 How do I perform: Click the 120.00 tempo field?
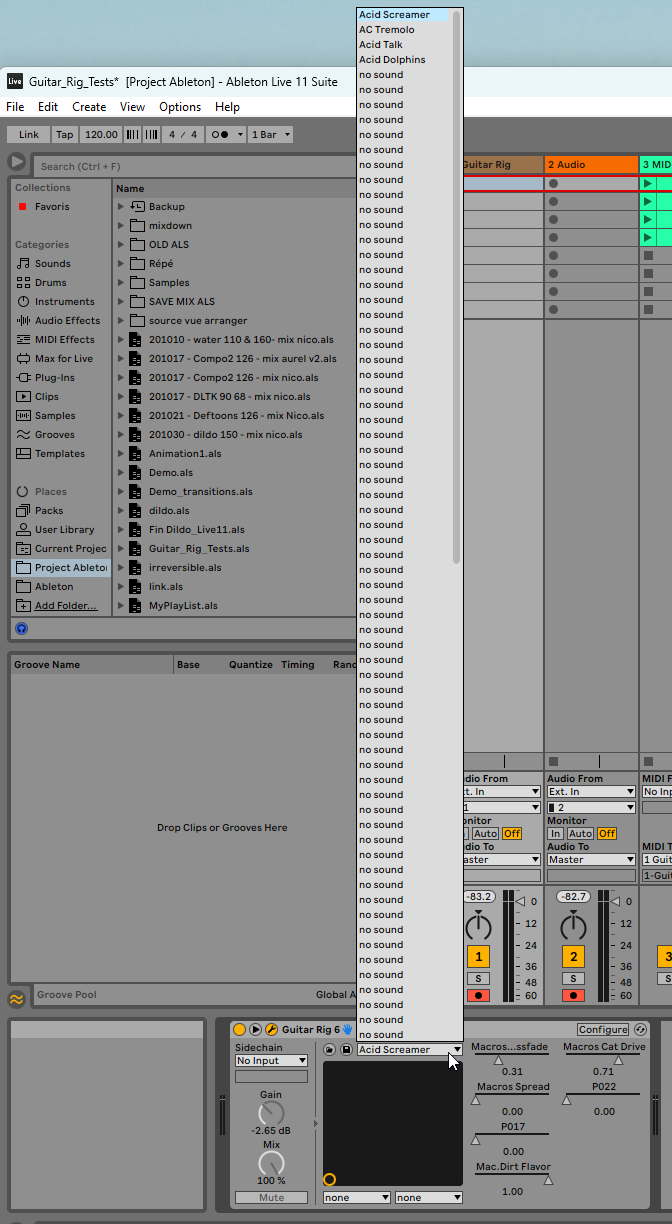[x=101, y=134]
